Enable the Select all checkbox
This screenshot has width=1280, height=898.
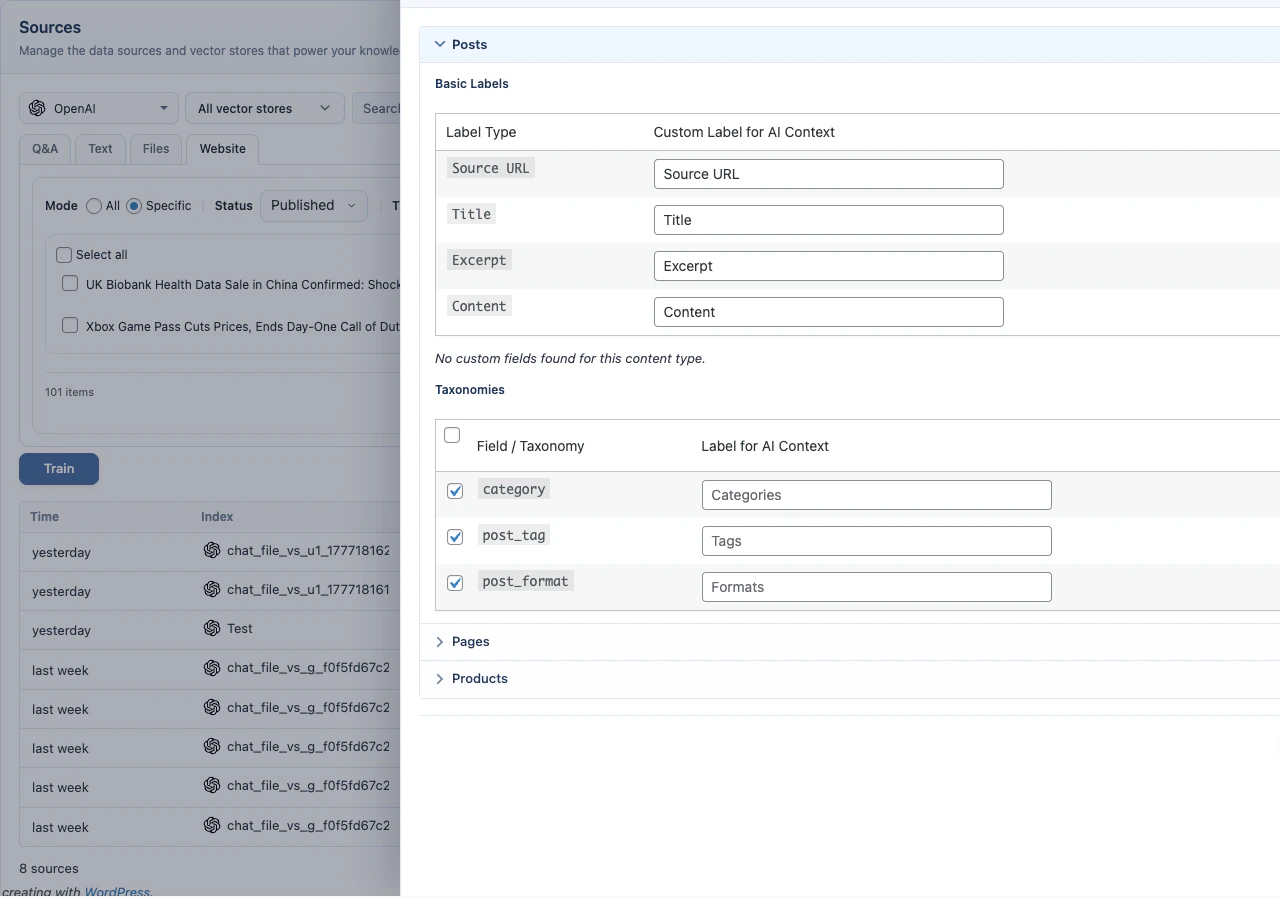pos(63,254)
